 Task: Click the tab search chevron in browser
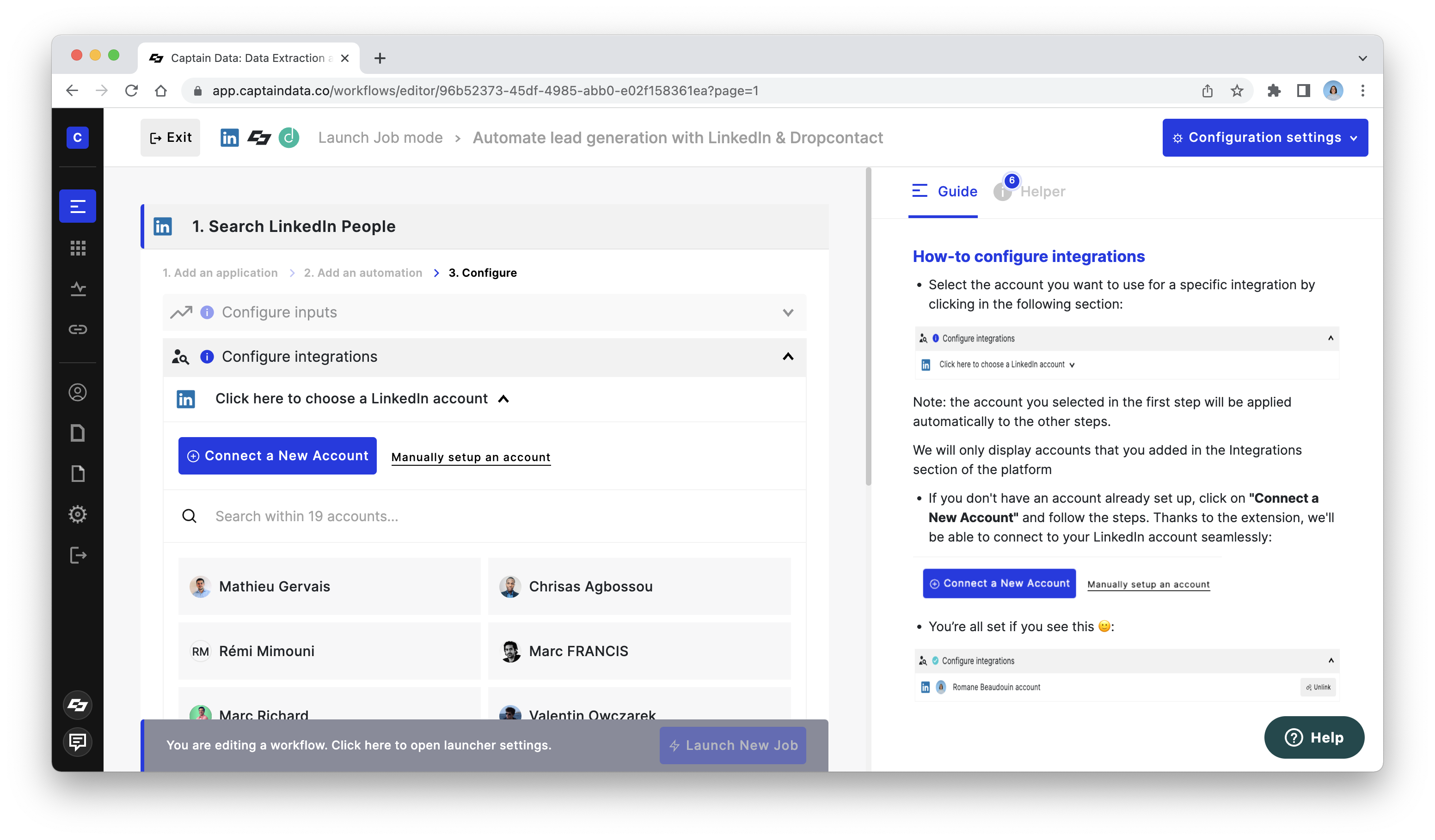(1363, 58)
